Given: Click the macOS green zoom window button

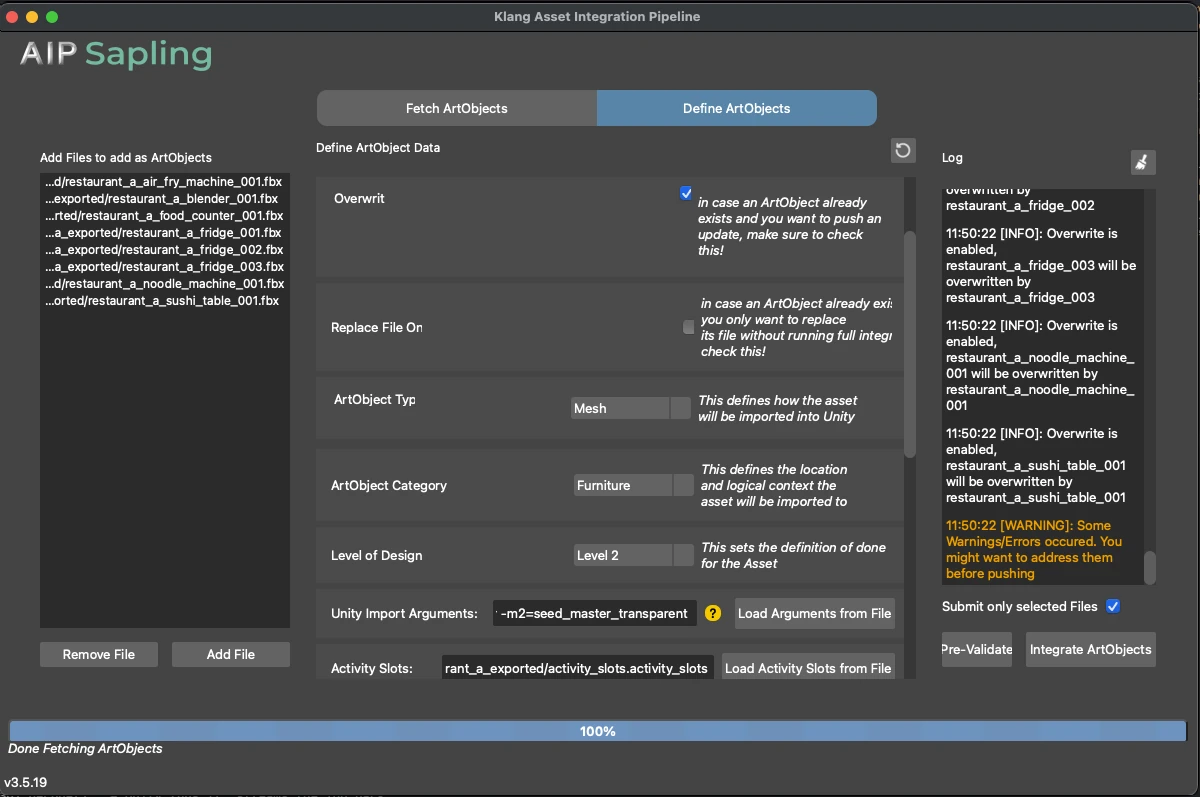Looking at the screenshot, I should (52, 17).
